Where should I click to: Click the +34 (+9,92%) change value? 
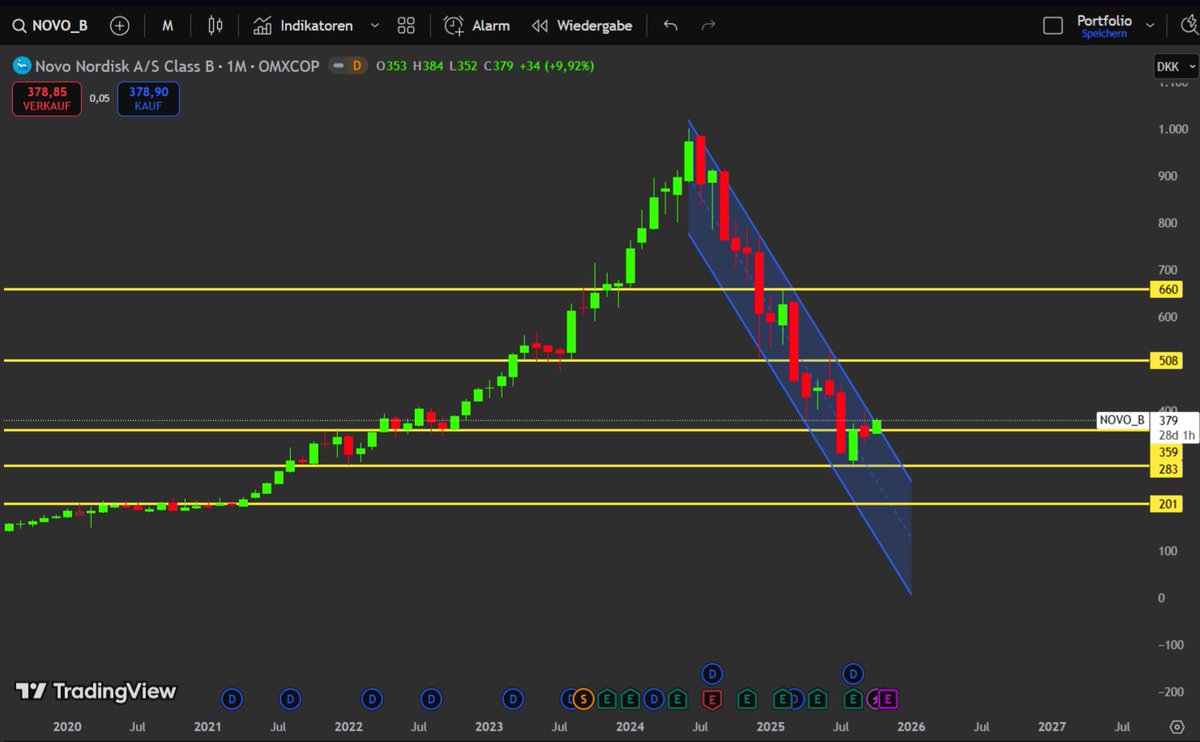(x=558, y=66)
